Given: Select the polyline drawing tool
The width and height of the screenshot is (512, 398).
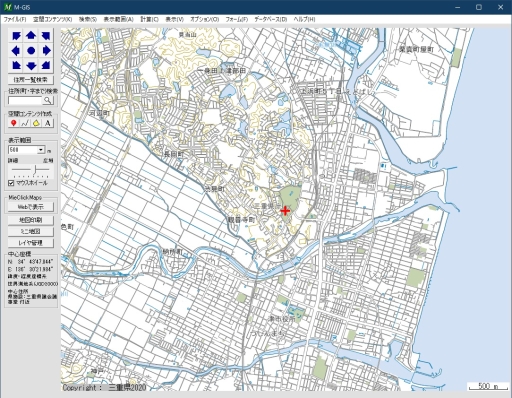Looking at the screenshot, I should click(x=25, y=123).
